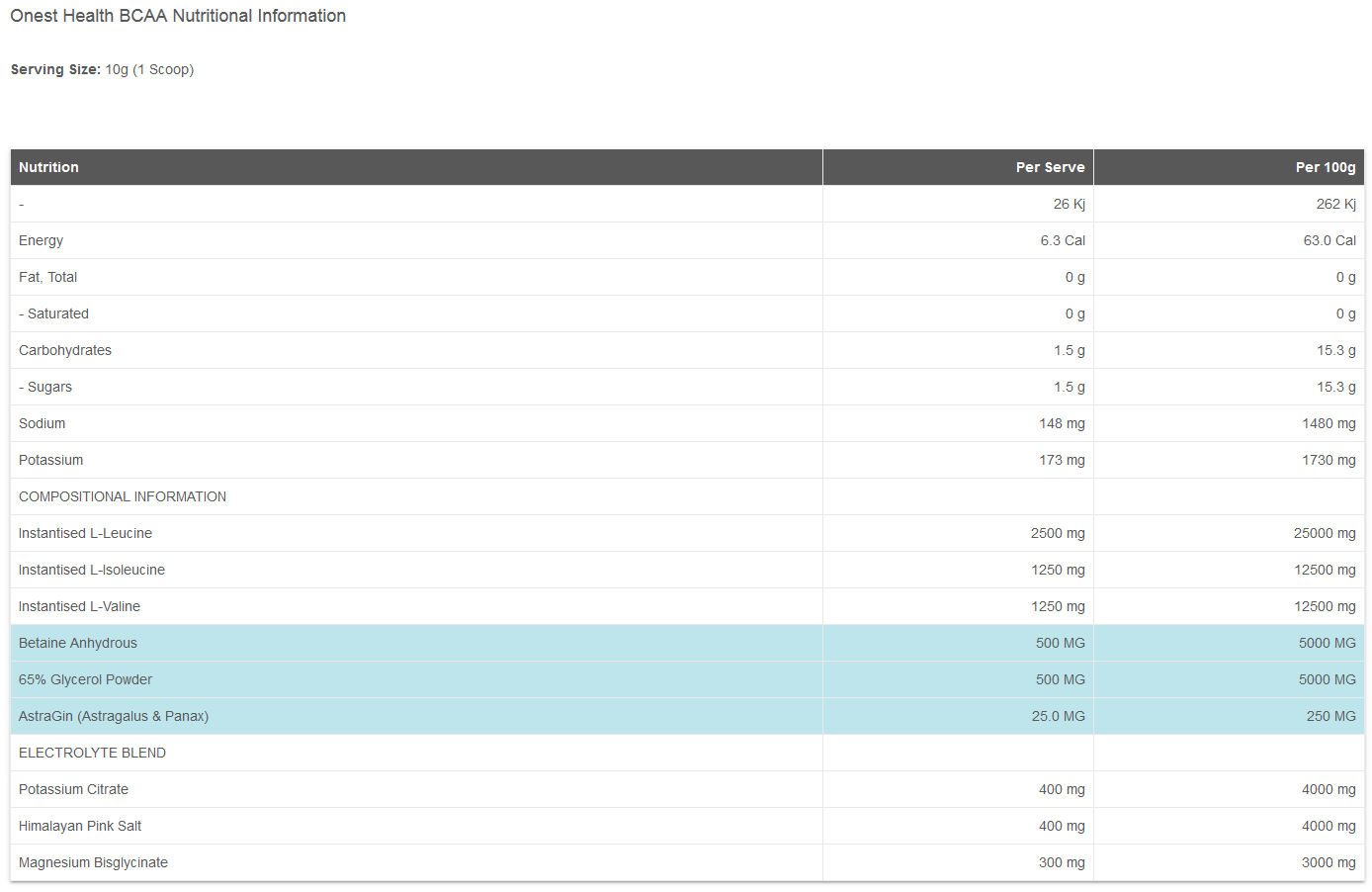The width and height of the screenshot is (1372, 892).
Task: Click the 'Potassium Citrate' row label
Action: [x=73, y=789]
